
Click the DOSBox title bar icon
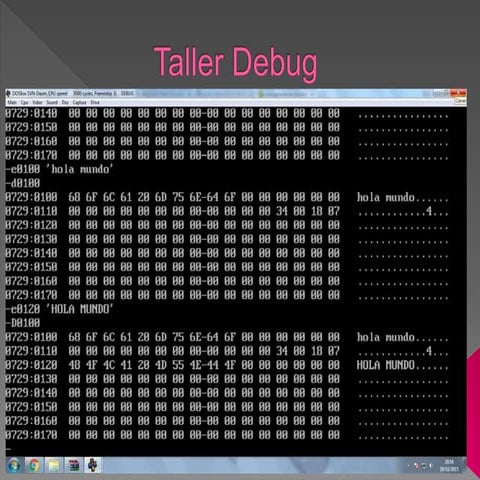click(x=8, y=94)
